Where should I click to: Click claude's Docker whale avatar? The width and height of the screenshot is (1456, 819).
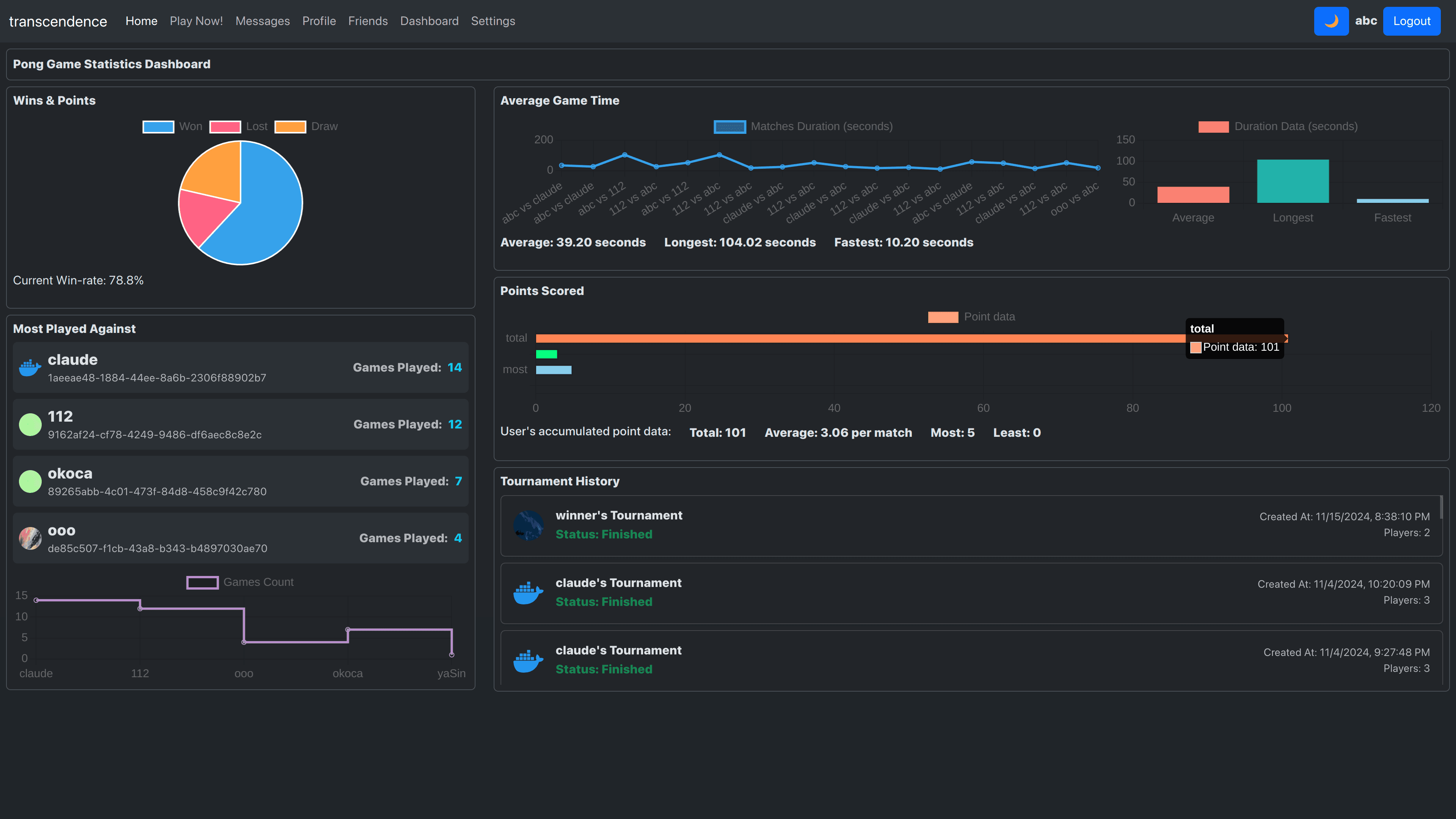[x=30, y=367]
